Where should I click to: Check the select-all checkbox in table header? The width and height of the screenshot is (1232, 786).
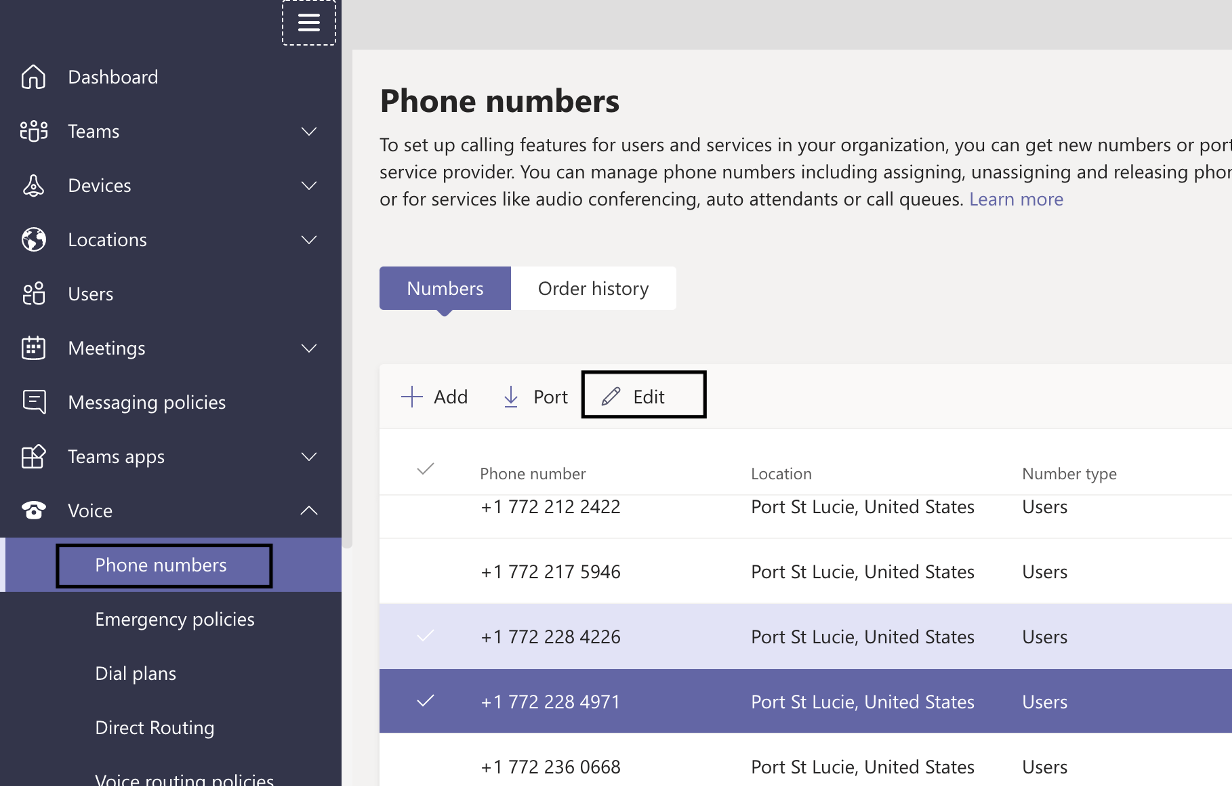(x=426, y=468)
